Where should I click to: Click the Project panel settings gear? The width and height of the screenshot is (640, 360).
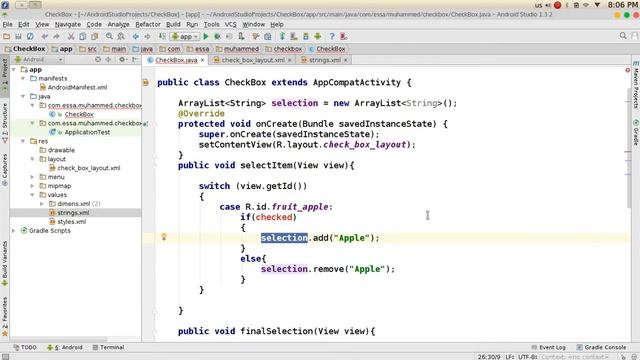point(122,60)
